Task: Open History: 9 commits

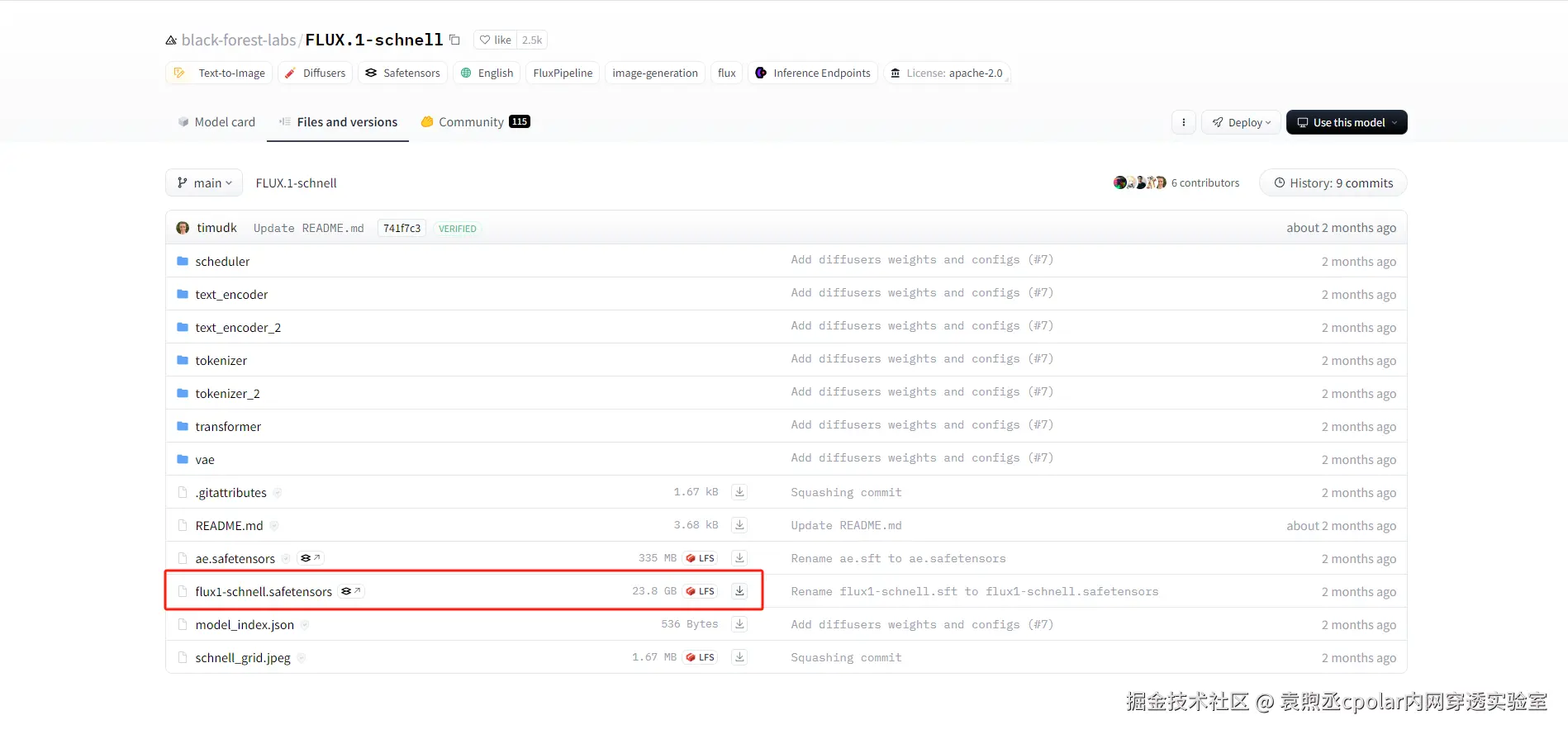Action: pos(1333,182)
